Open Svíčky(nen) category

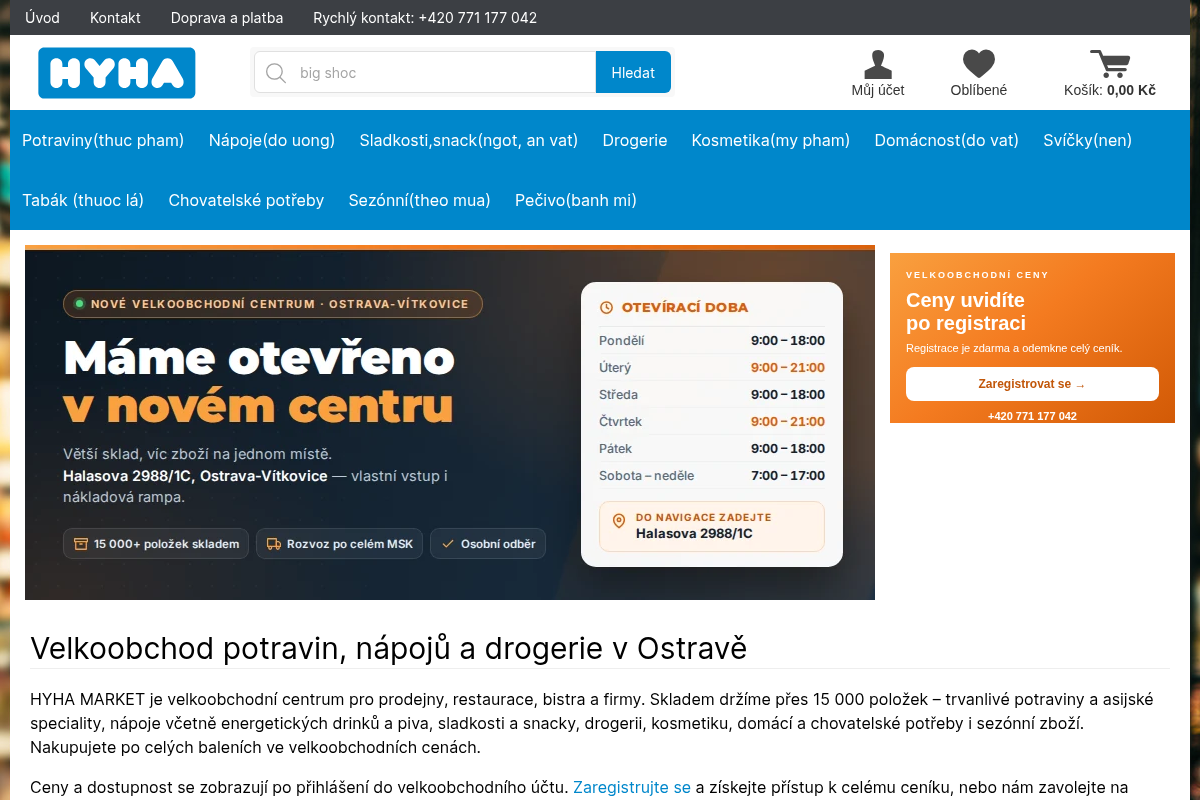tap(1088, 140)
